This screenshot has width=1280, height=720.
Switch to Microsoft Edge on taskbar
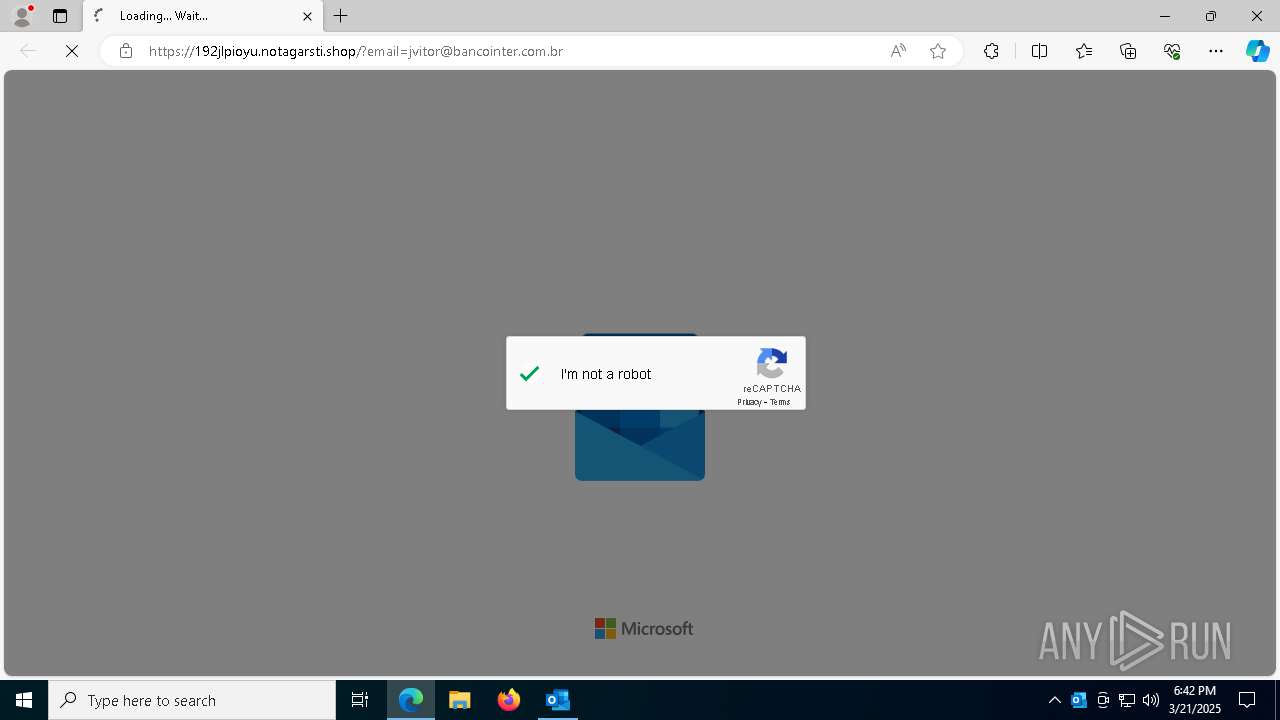tap(411, 700)
